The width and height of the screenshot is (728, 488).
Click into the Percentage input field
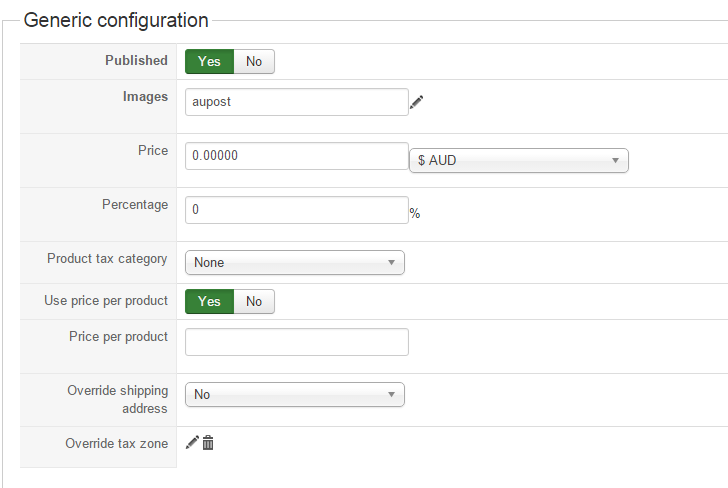(x=296, y=210)
